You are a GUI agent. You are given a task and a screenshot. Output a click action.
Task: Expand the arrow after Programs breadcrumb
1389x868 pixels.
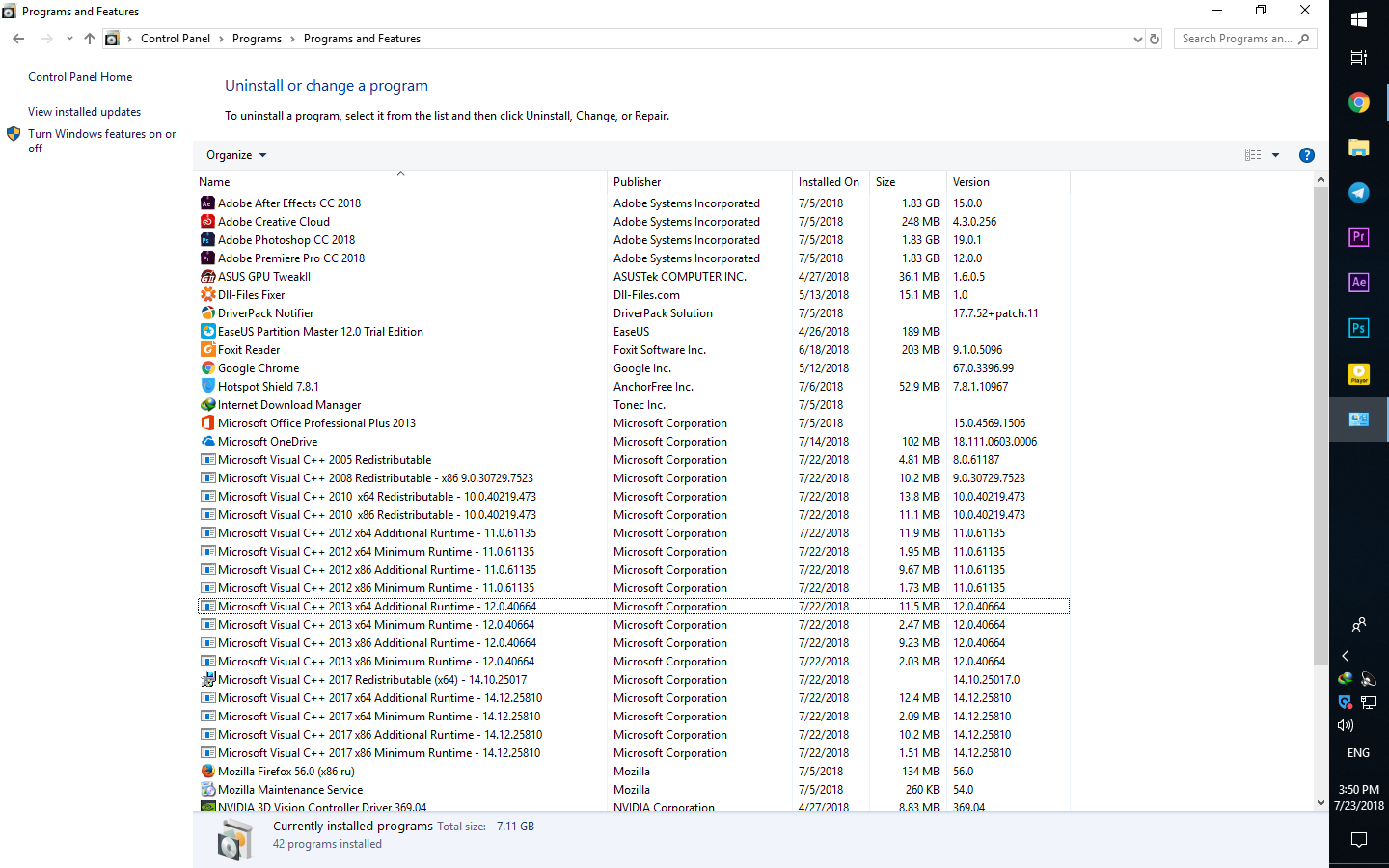pyautogui.click(x=292, y=39)
